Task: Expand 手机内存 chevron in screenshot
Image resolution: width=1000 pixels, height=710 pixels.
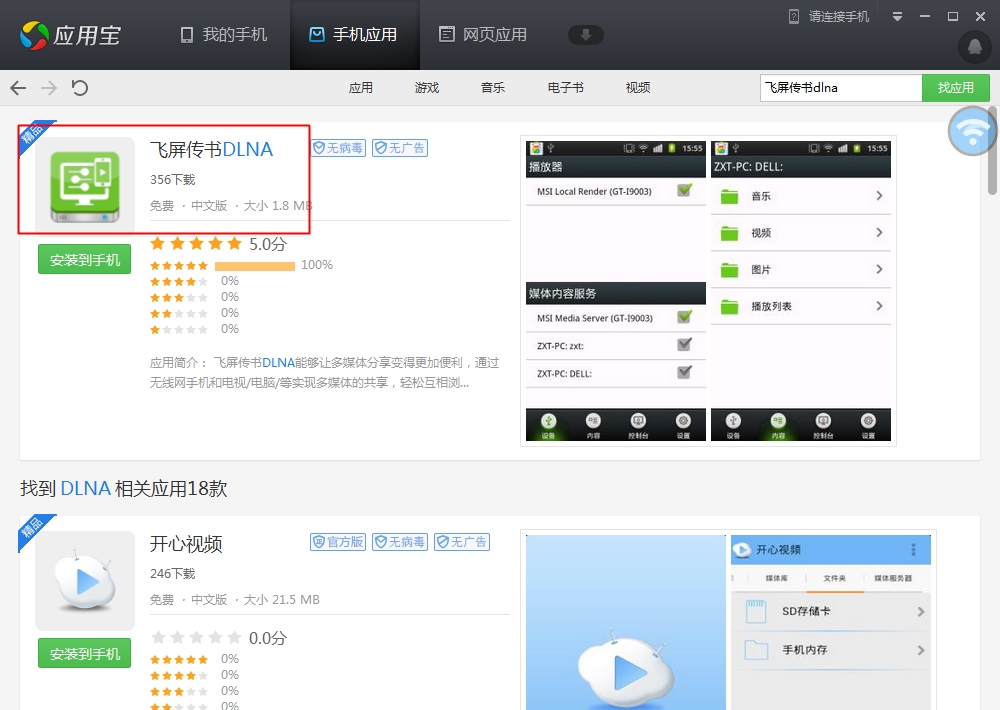Action: point(920,651)
